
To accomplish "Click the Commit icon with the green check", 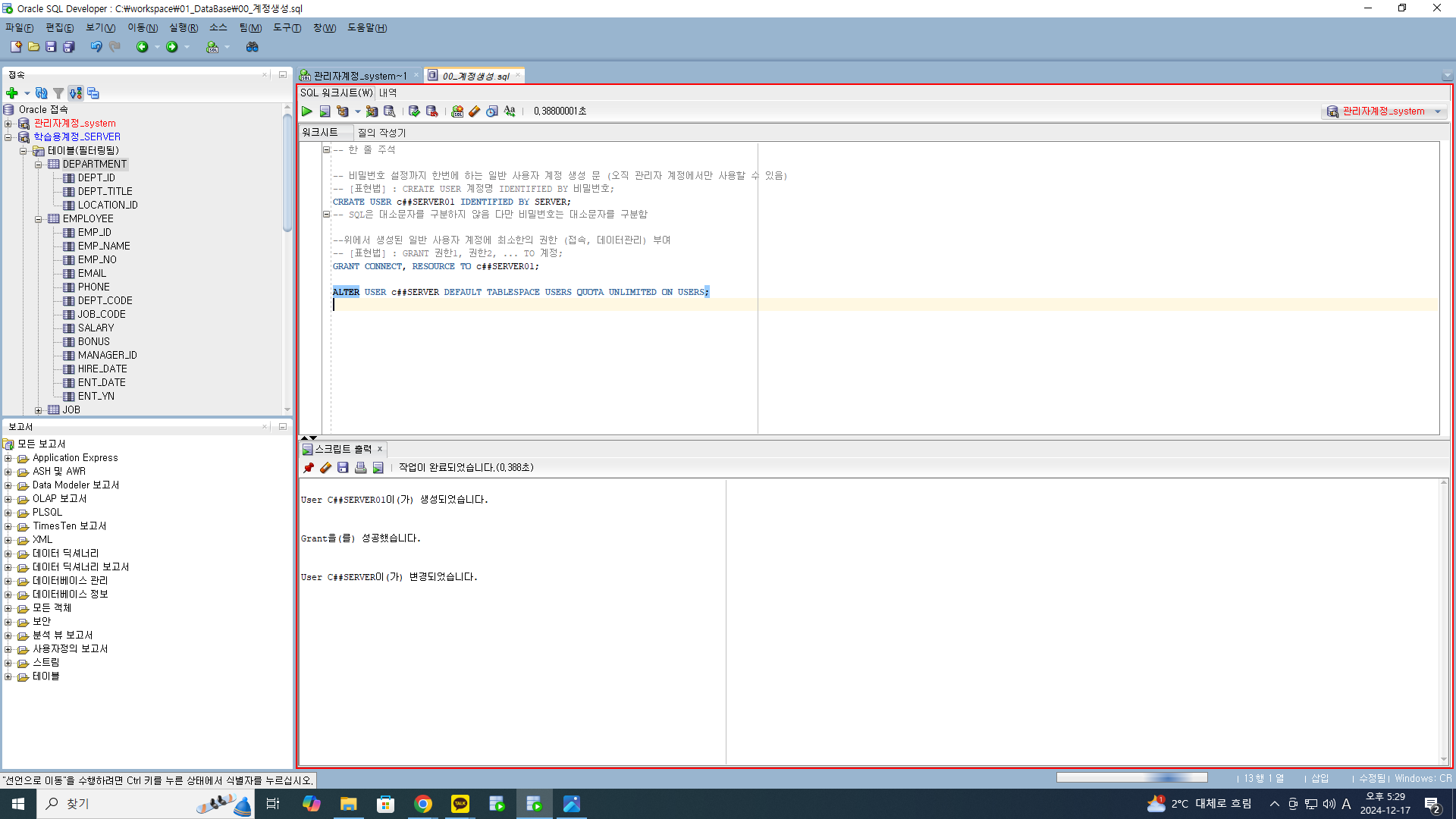I will point(414,111).
